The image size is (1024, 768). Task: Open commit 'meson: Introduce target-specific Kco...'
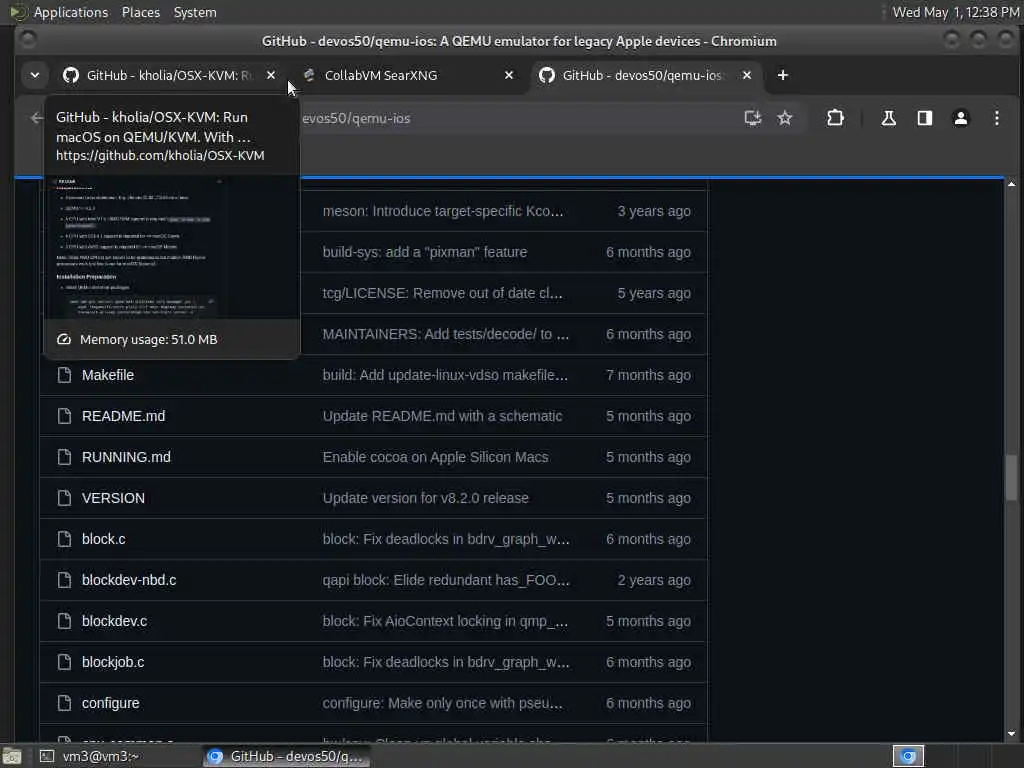click(x=443, y=211)
